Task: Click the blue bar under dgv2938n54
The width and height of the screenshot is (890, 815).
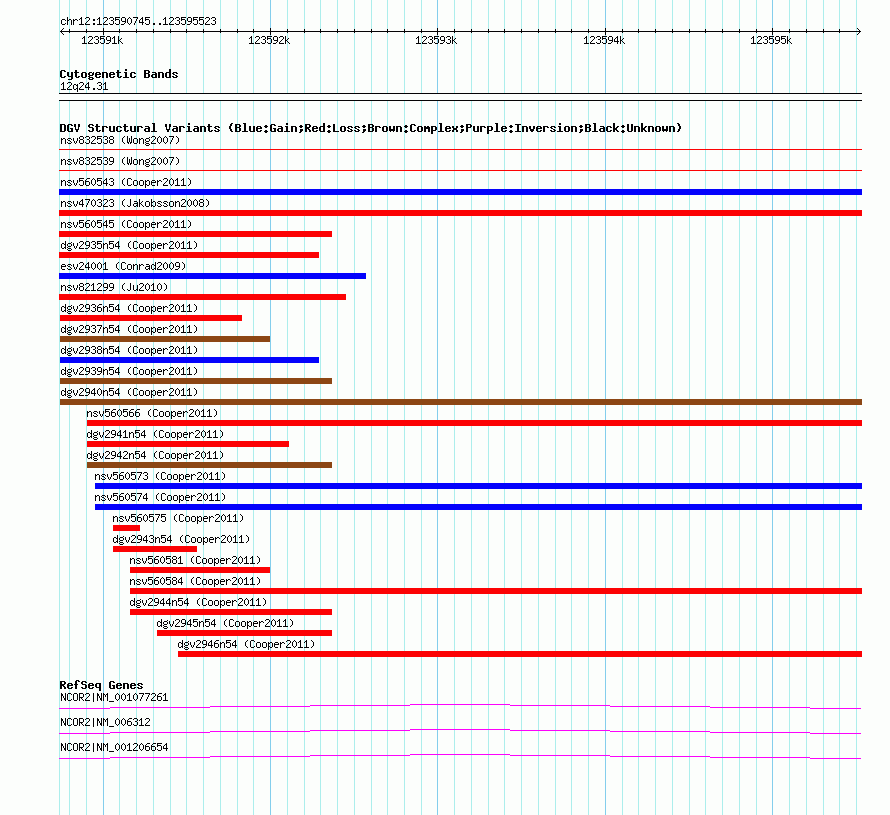Action: tap(189, 360)
